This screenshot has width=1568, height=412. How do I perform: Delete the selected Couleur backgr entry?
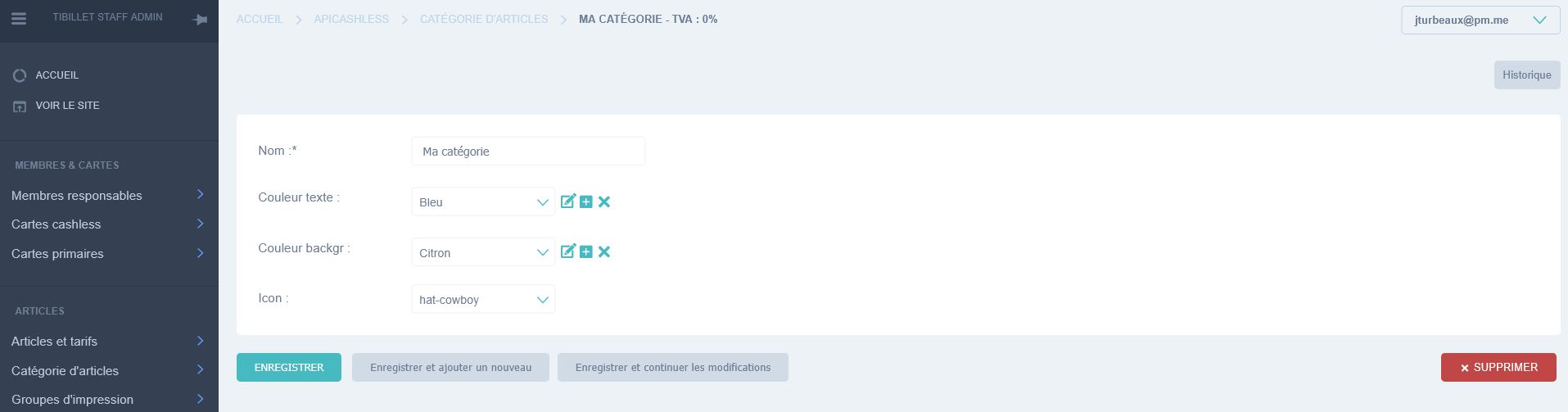604,251
